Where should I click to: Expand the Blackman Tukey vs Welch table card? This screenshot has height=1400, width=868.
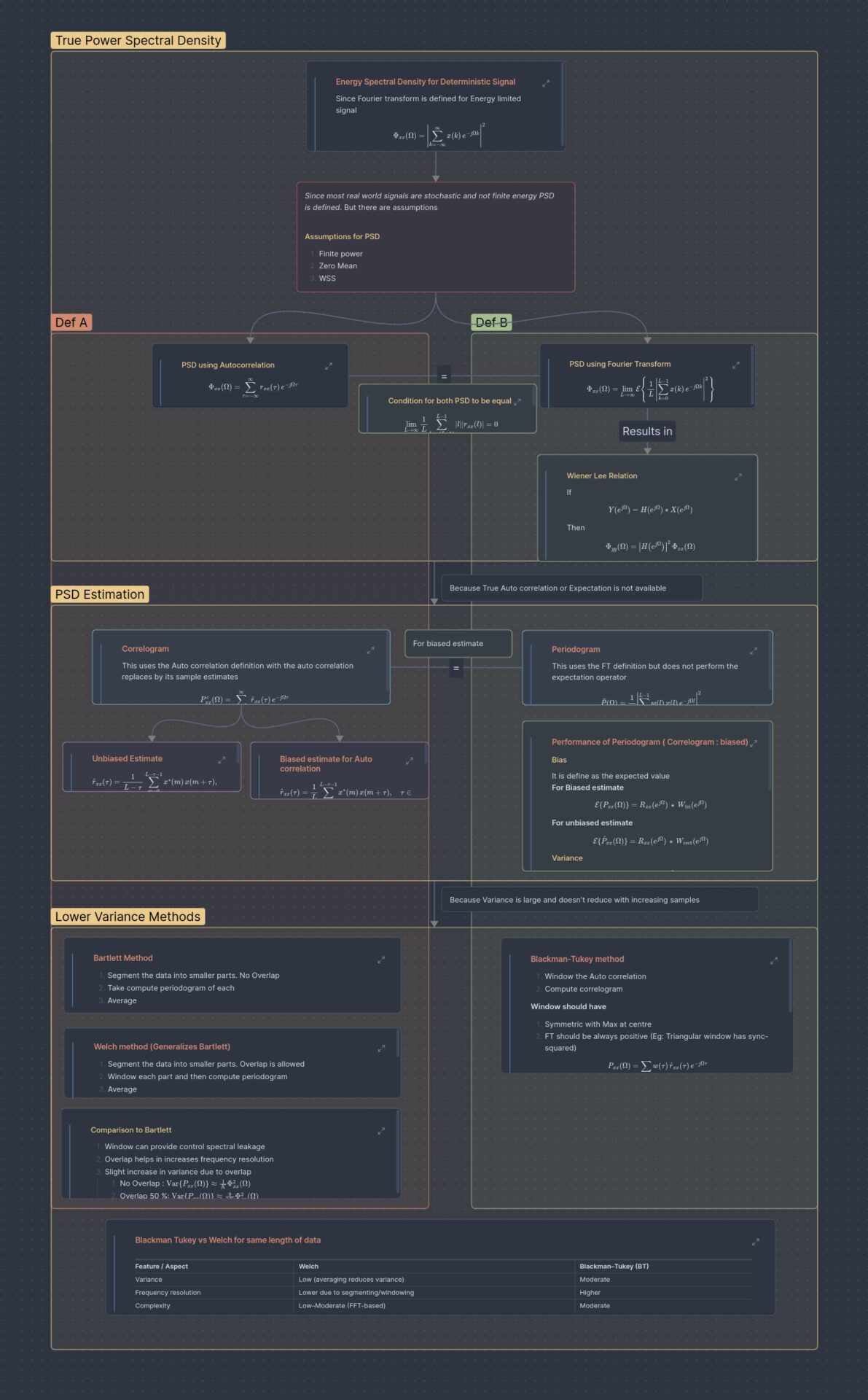tap(755, 1242)
